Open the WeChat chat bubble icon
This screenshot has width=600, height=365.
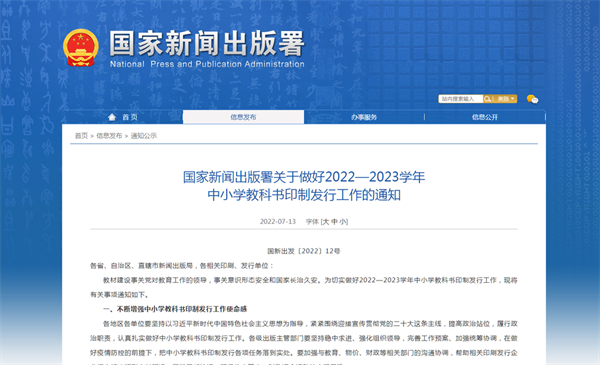(x=532, y=99)
